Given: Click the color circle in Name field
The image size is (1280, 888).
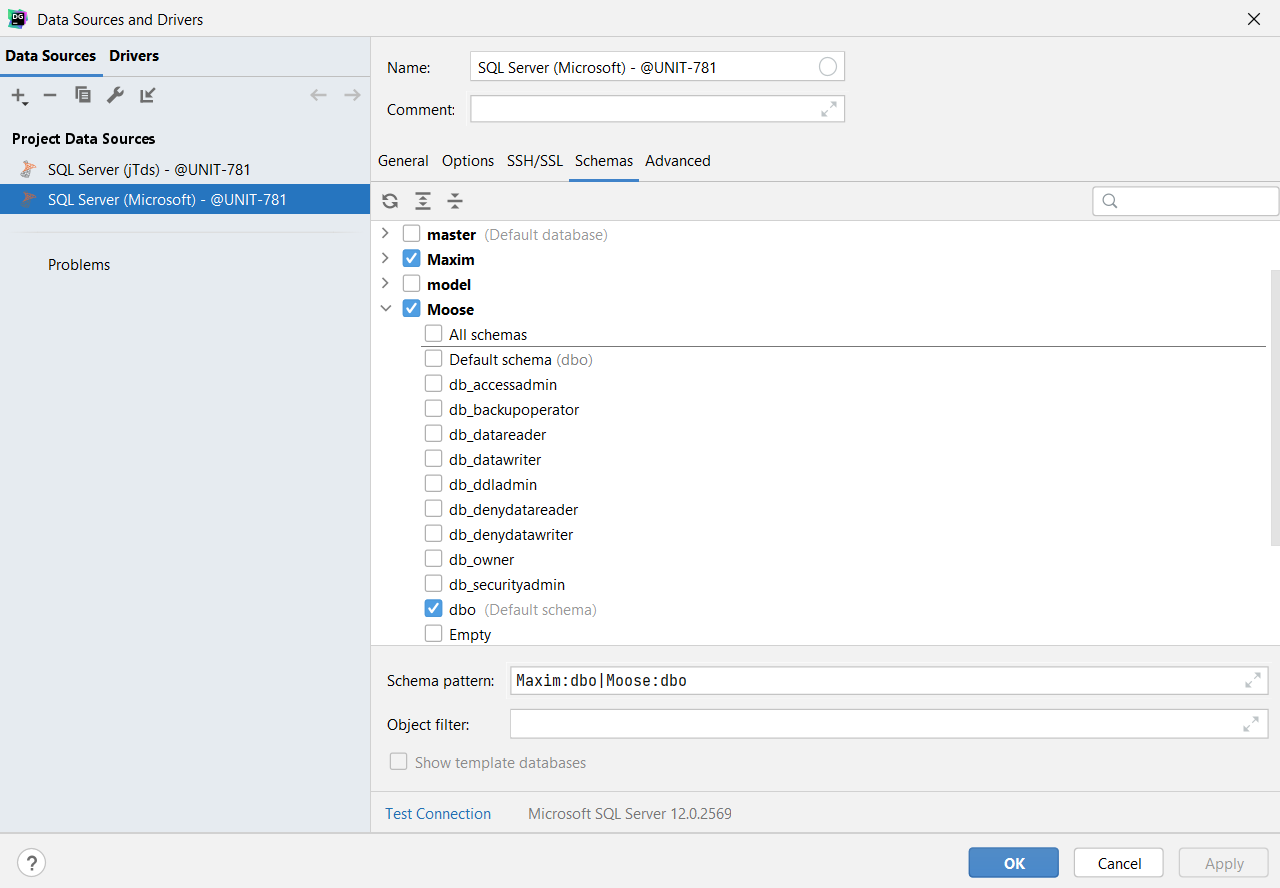Looking at the screenshot, I should [x=828, y=67].
